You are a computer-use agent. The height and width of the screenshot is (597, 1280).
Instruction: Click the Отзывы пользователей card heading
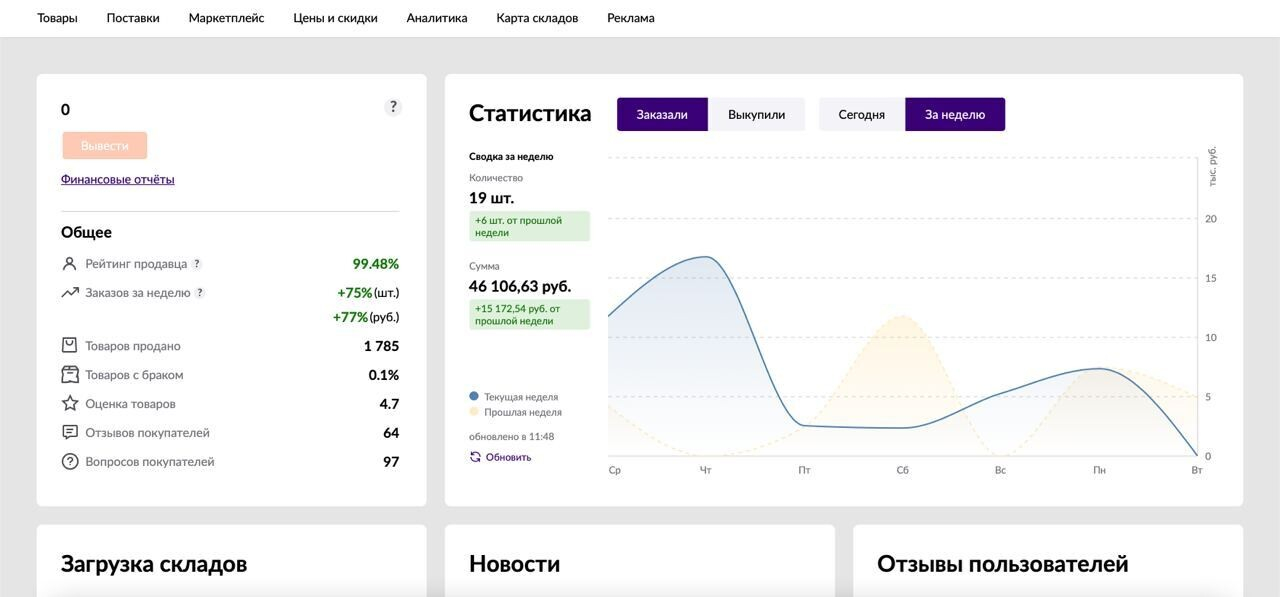(x=1003, y=564)
